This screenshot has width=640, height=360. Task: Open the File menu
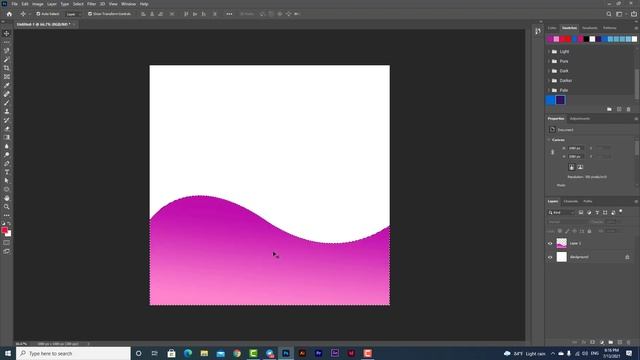[14, 4]
